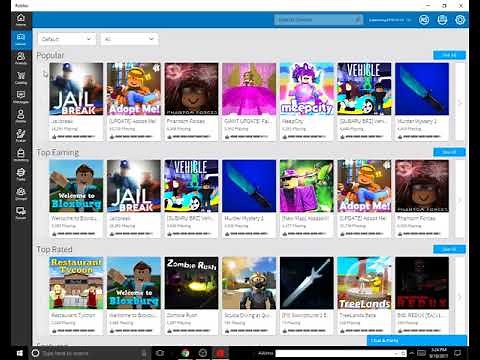Open the Catalog shopping cart icon

21,78
